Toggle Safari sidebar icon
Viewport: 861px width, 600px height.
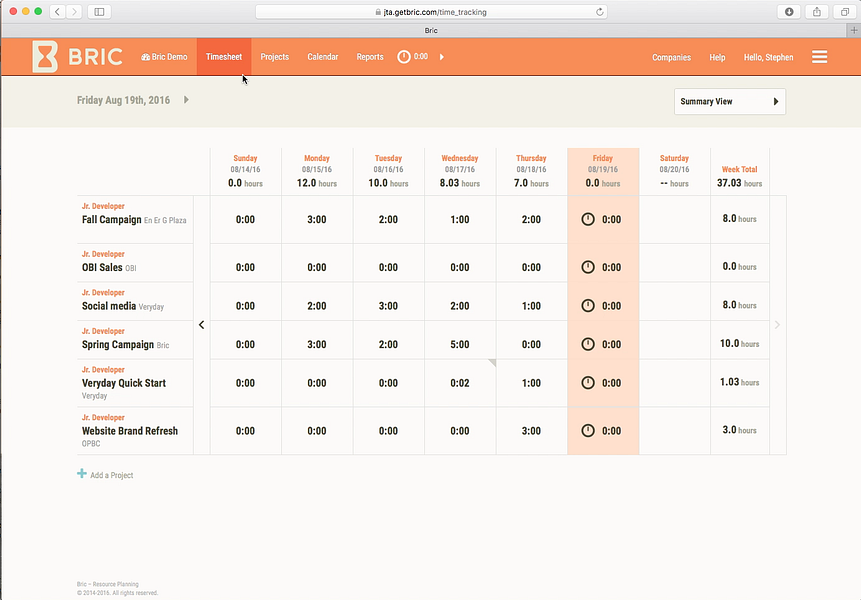[99, 12]
